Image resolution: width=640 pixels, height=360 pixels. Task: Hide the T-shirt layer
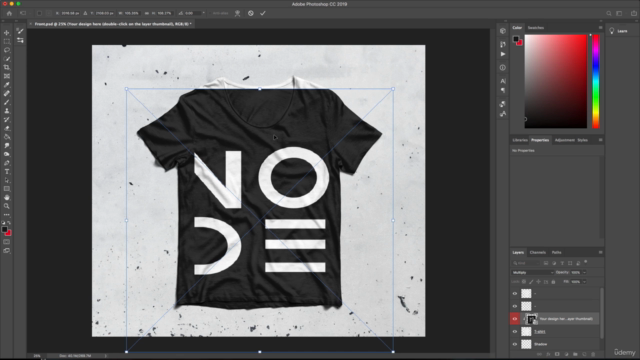[x=515, y=331]
